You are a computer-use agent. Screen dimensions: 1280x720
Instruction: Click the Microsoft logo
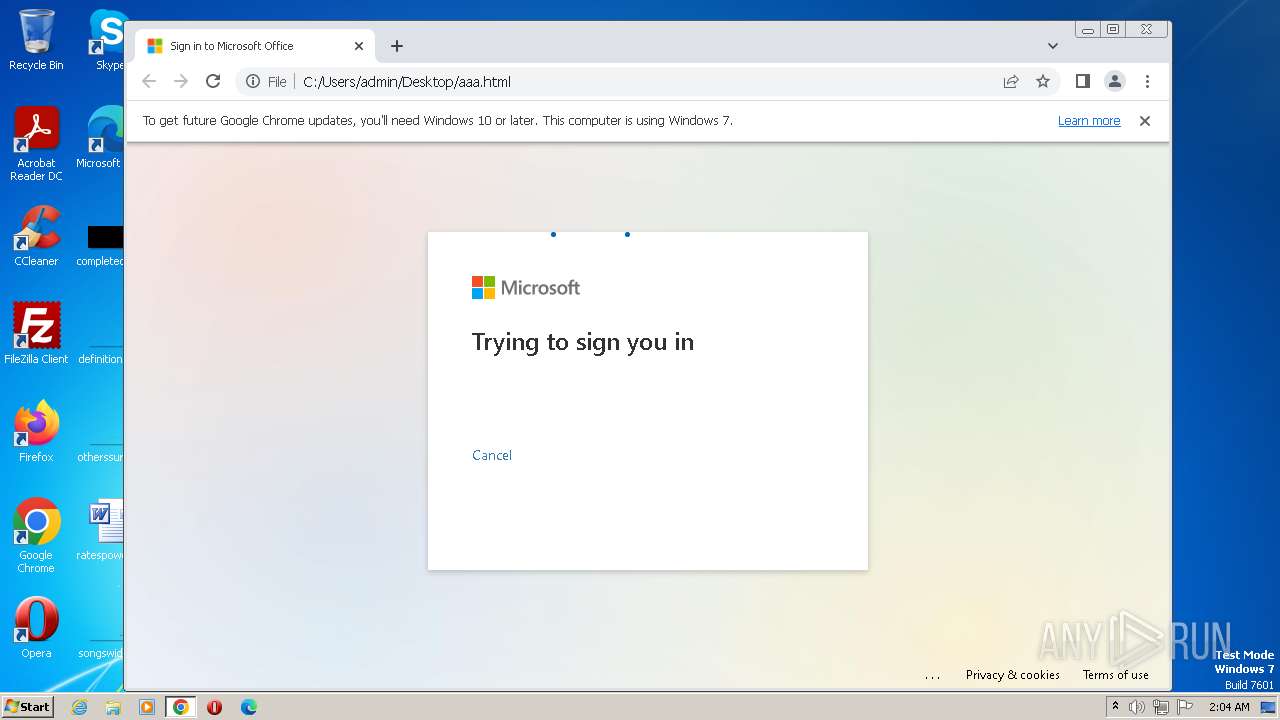click(x=526, y=288)
